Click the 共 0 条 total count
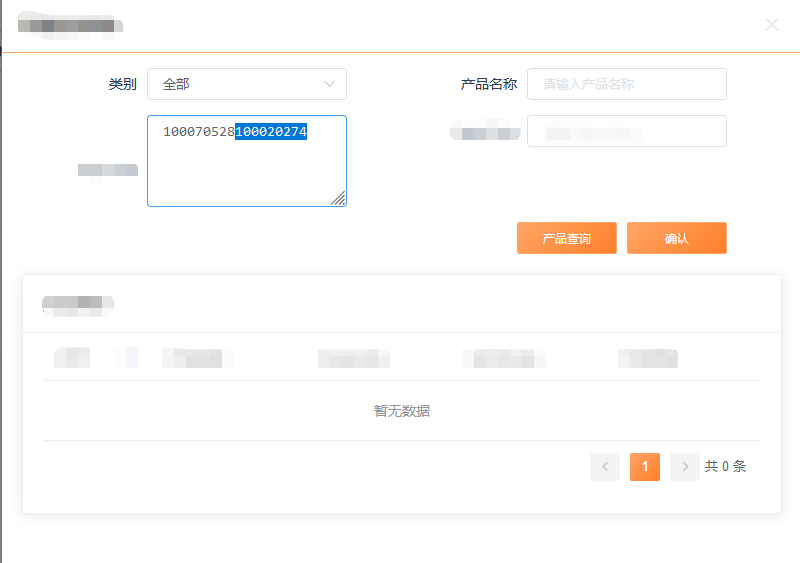This screenshot has height=563, width=800. pyautogui.click(x=725, y=466)
